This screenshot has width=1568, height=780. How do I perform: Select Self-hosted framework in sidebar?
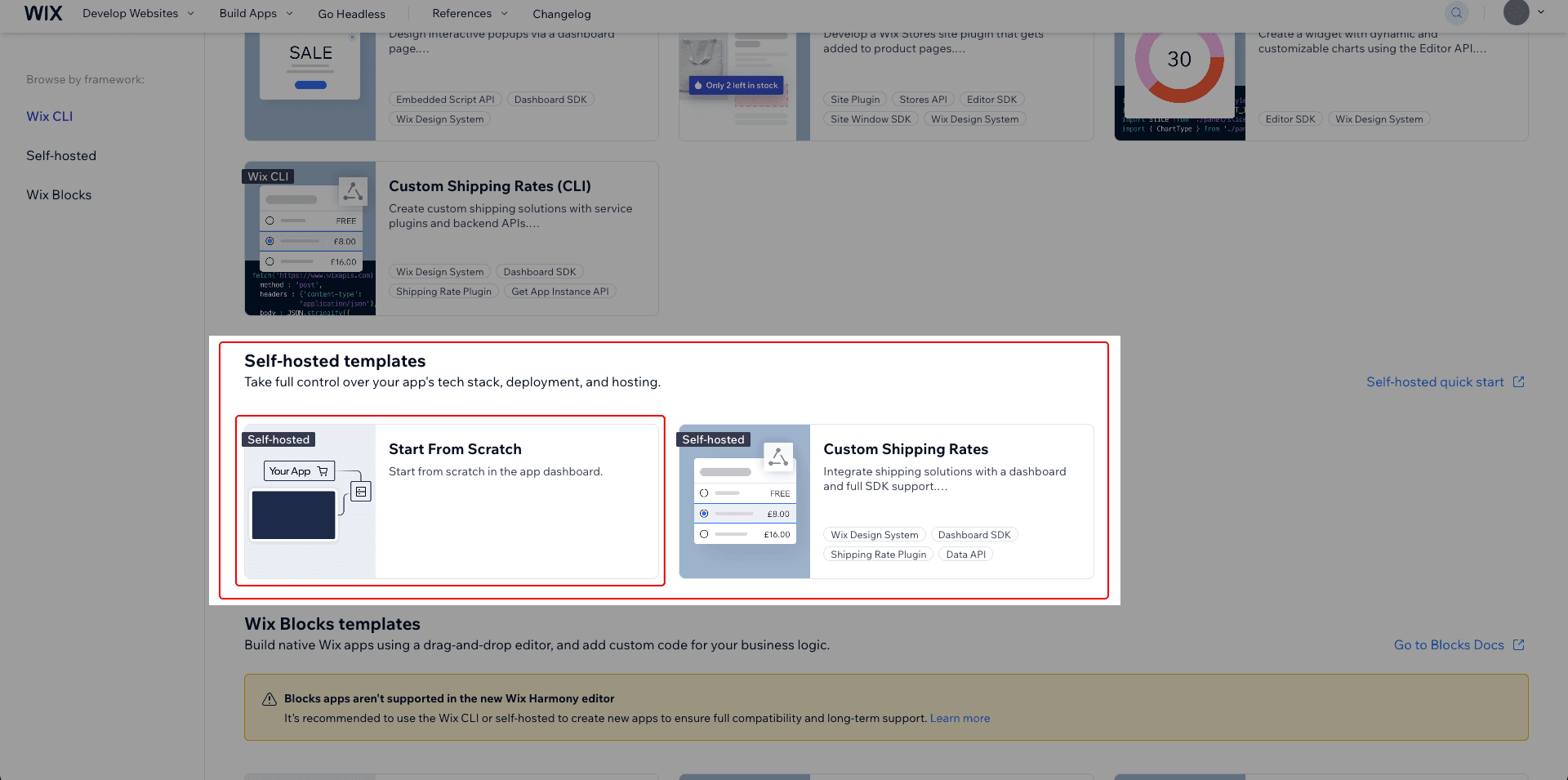[x=61, y=155]
